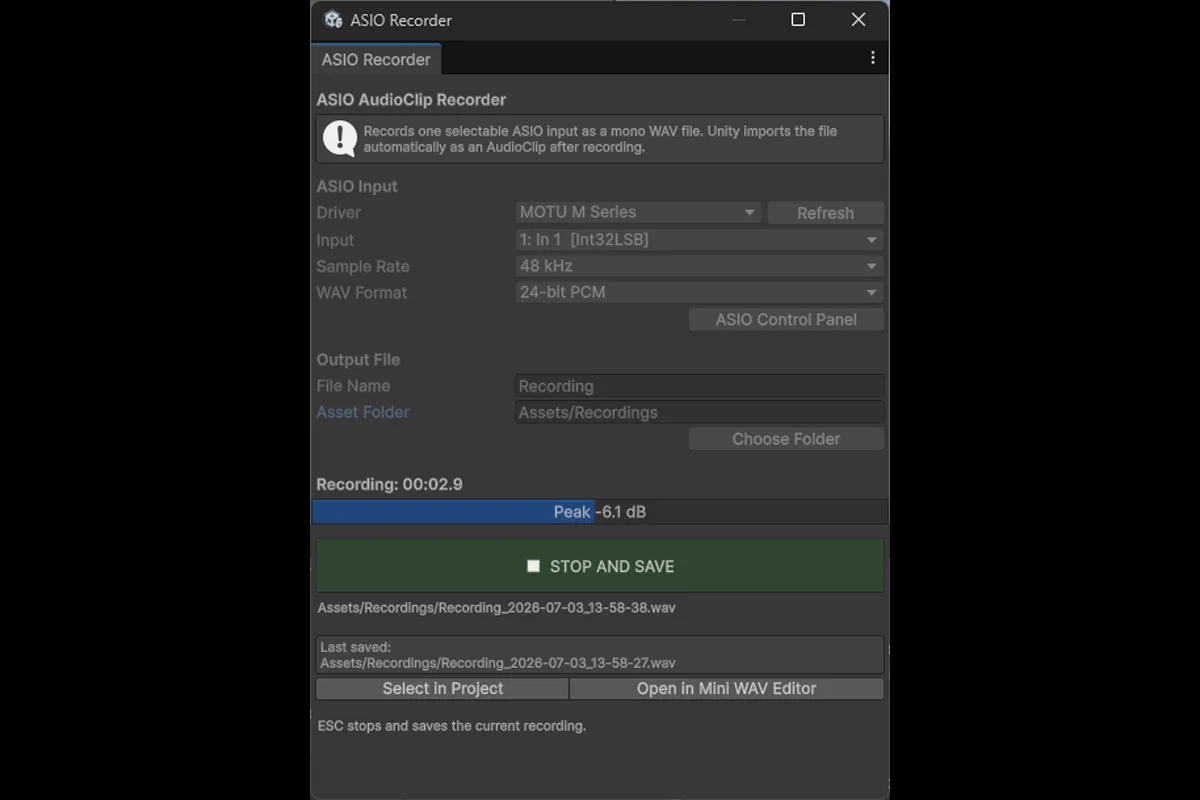This screenshot has width=1200, height=800.
Task: Click the ESC stops and saves hint text
Action: (x=452, y=726)
